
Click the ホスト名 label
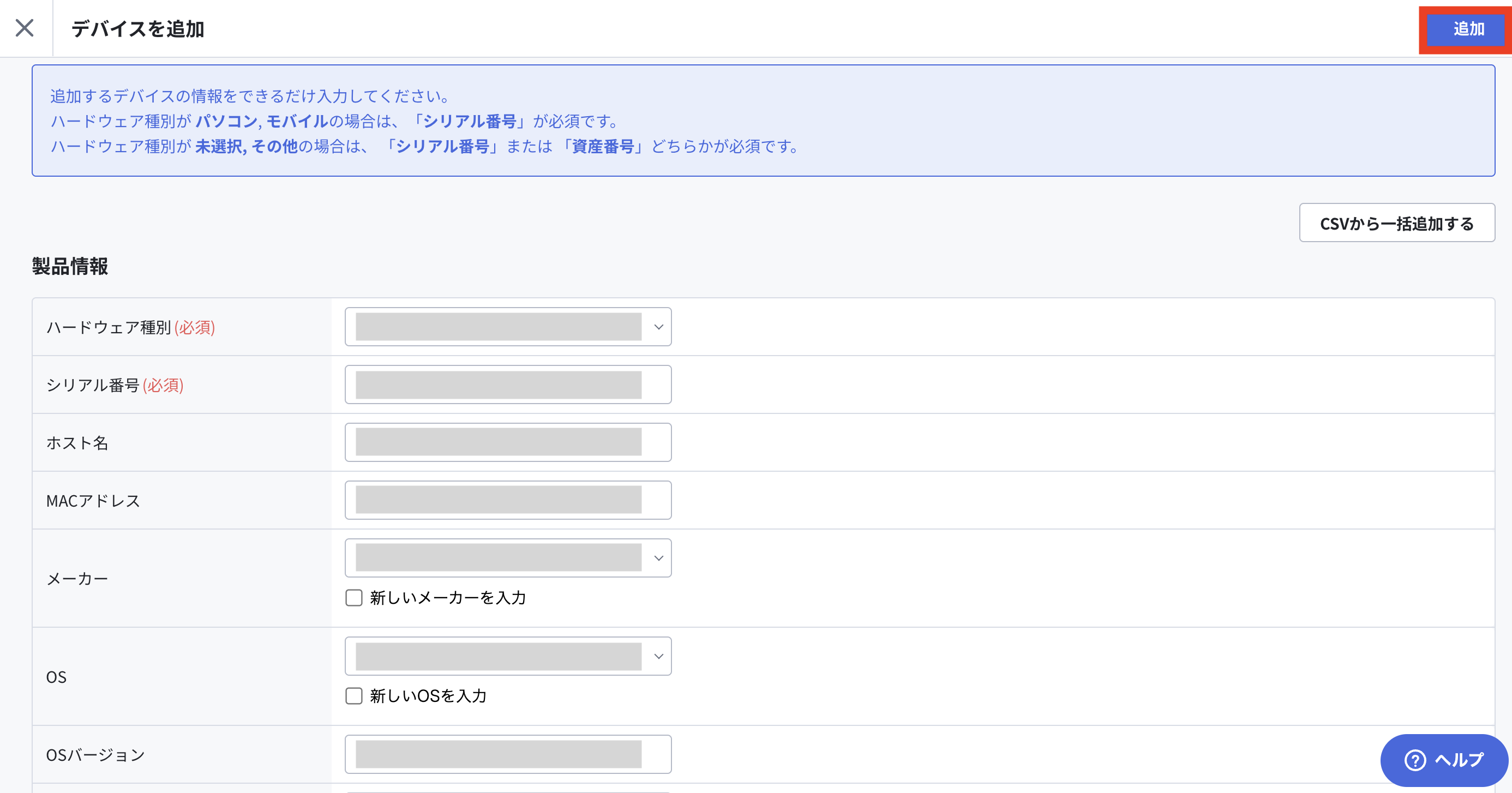[x=77, y=442]
